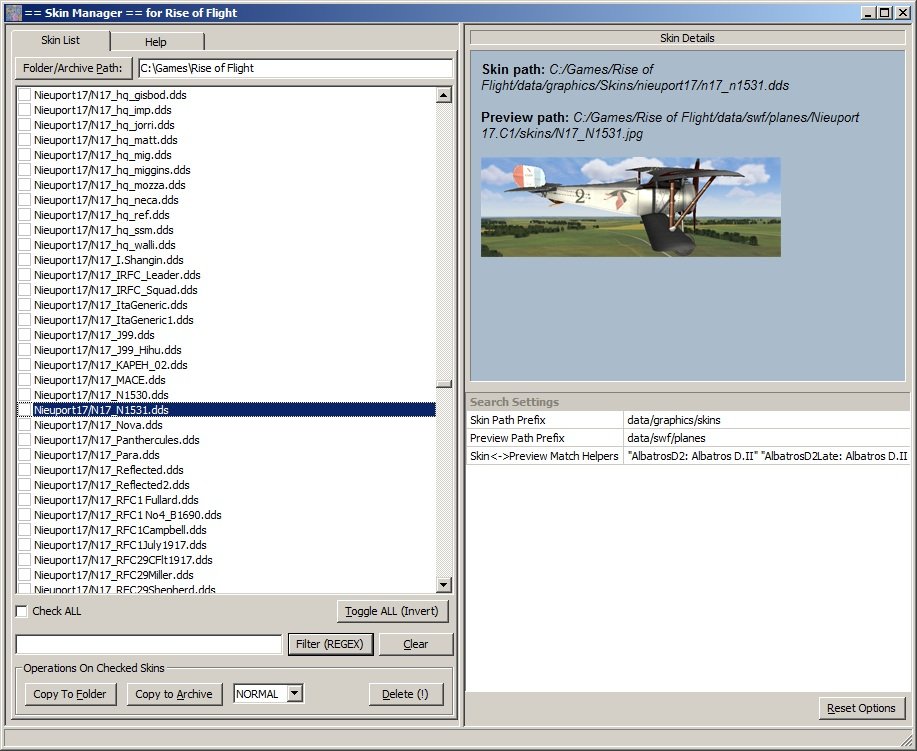The image size is (917, 751).
Task: Click the Nieuport 17 preview image
Action: pyautogui.click(x=630, y=206)
